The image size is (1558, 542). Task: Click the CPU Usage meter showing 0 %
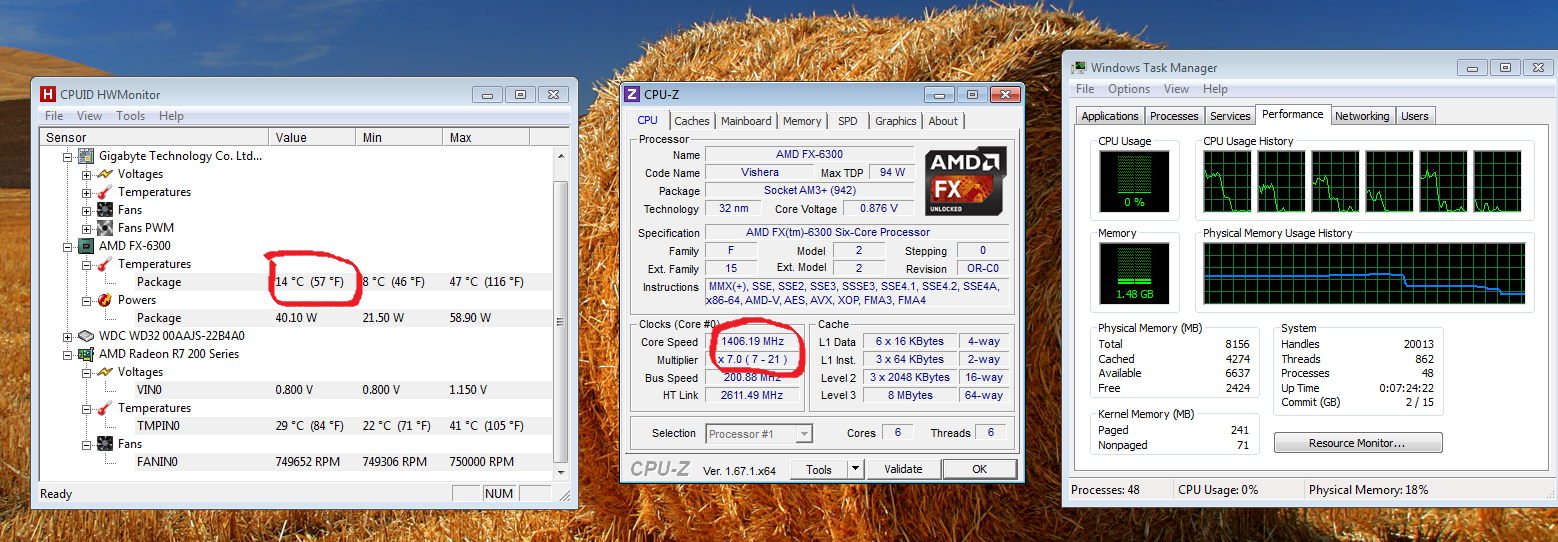(x=1133, y=182)
